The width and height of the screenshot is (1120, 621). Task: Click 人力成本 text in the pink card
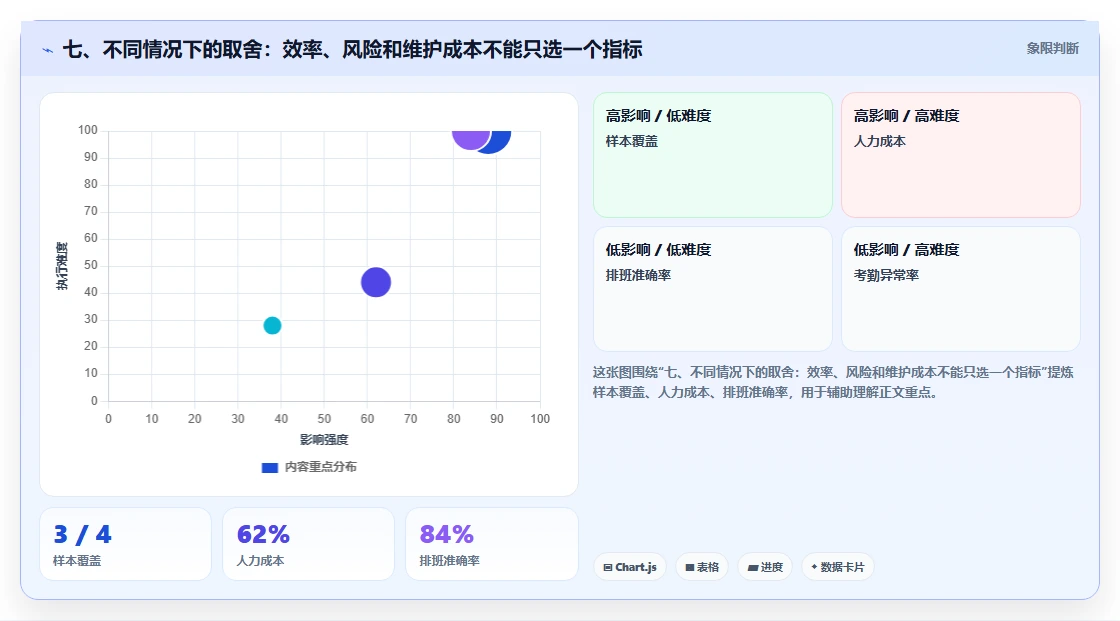click(x=879, y=141)
